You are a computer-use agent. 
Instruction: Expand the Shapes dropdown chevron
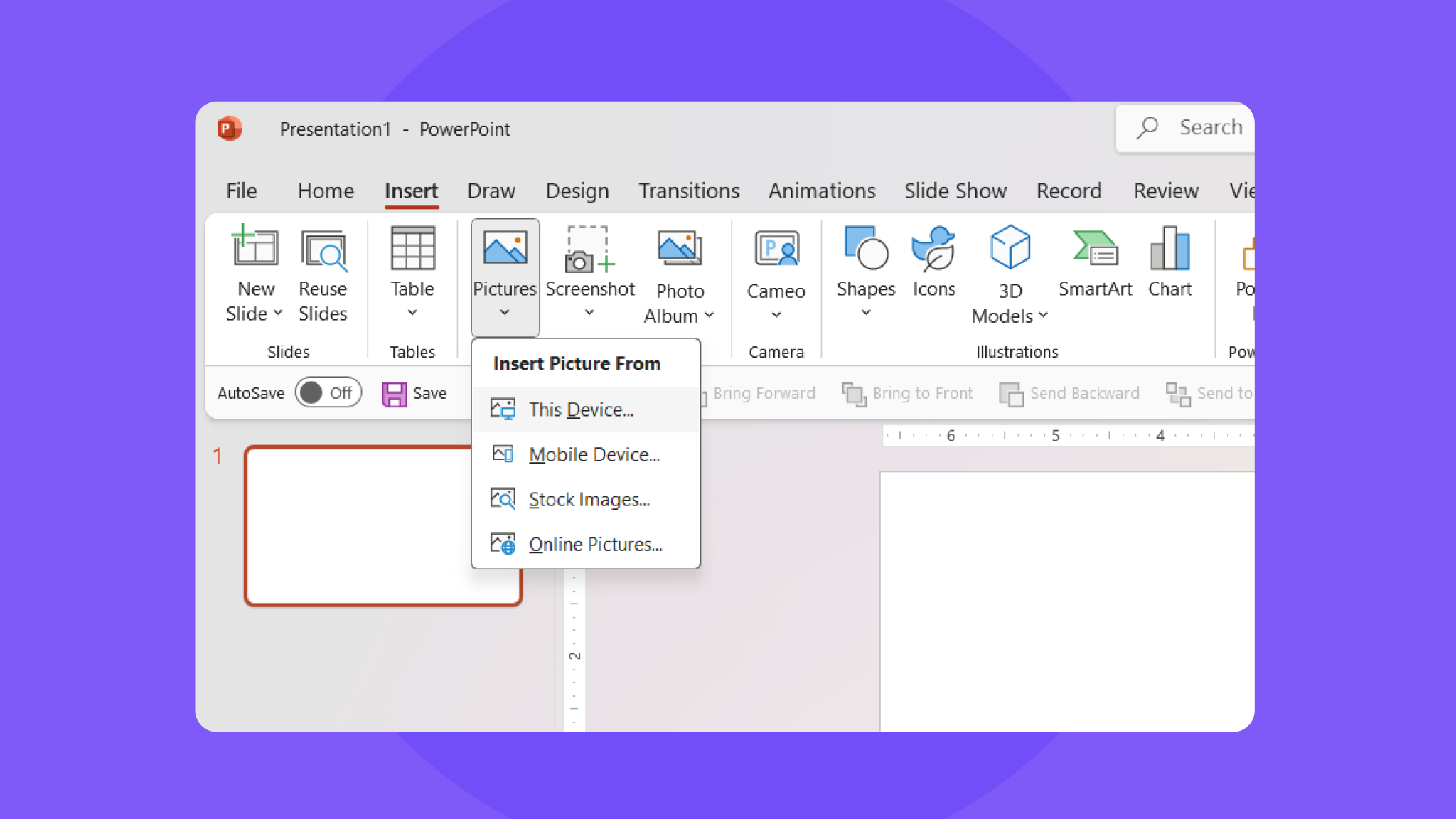(x=864, y=314)
